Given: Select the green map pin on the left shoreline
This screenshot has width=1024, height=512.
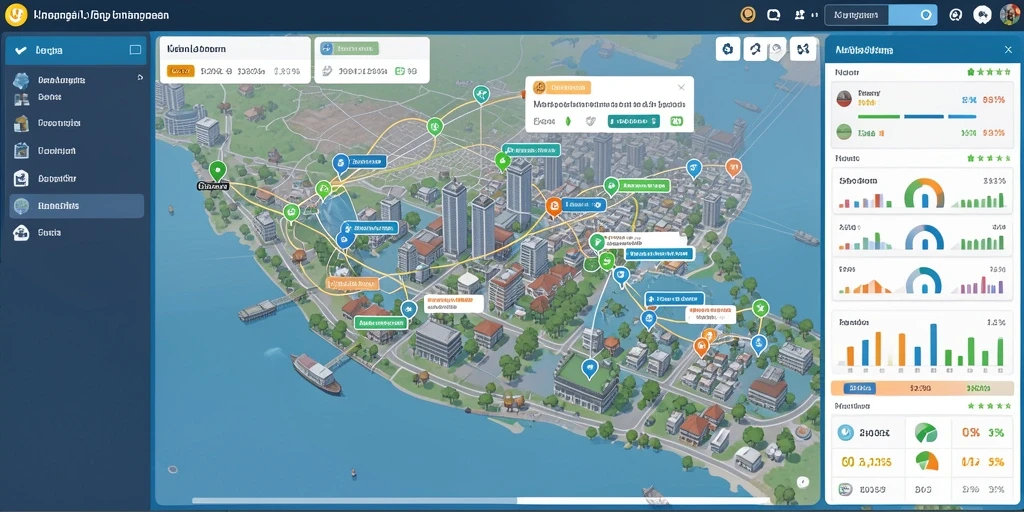Looking at the screenshot, I should coord(217,170).
